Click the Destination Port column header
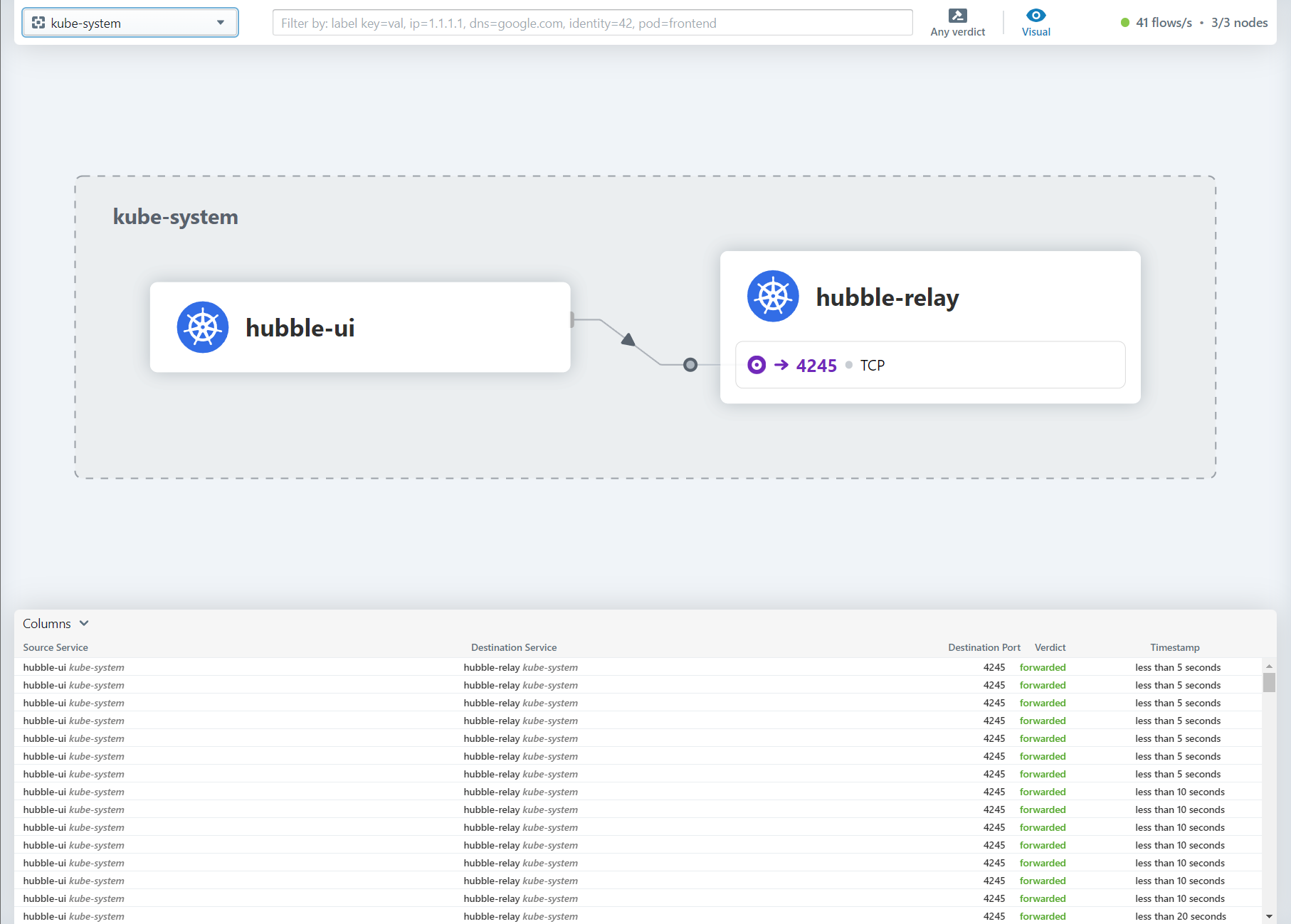 click(x=984, y=647)
